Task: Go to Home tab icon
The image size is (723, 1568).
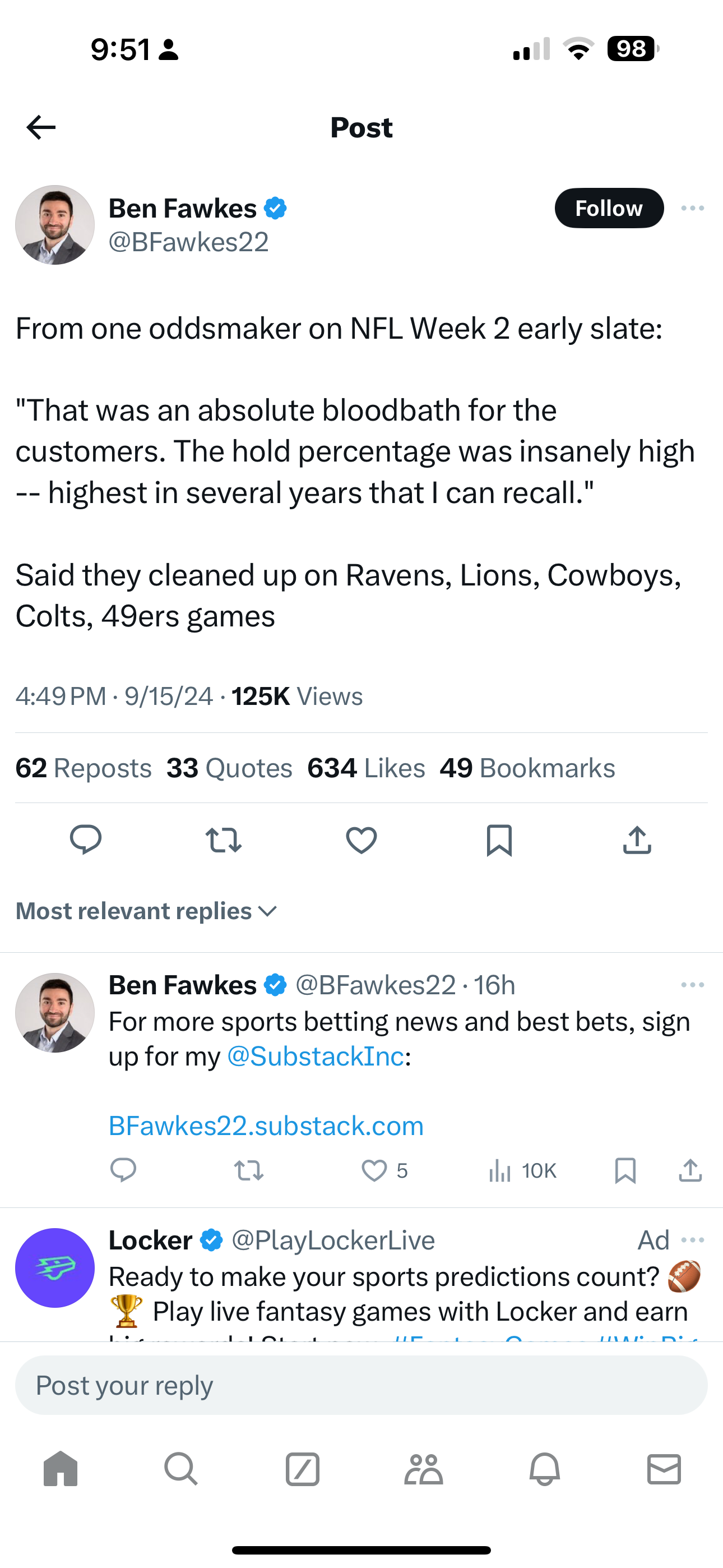Action: 61,1469
